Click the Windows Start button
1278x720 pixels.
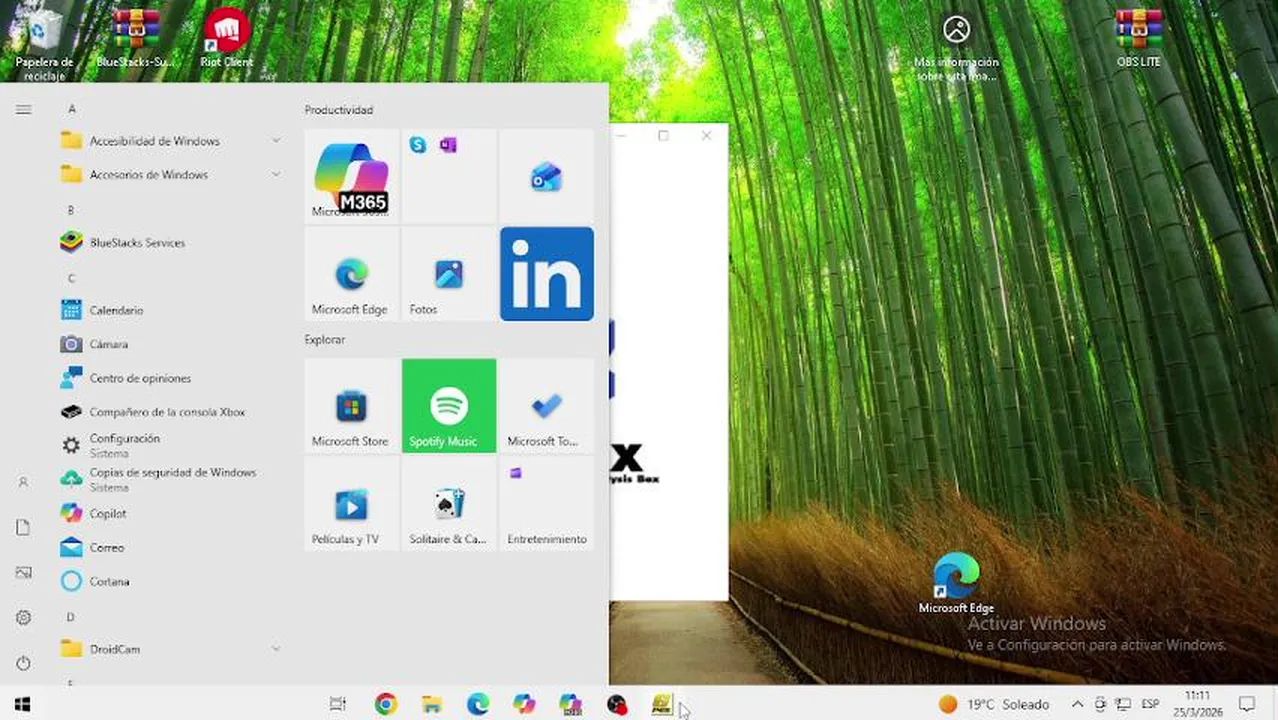[22, 704]
